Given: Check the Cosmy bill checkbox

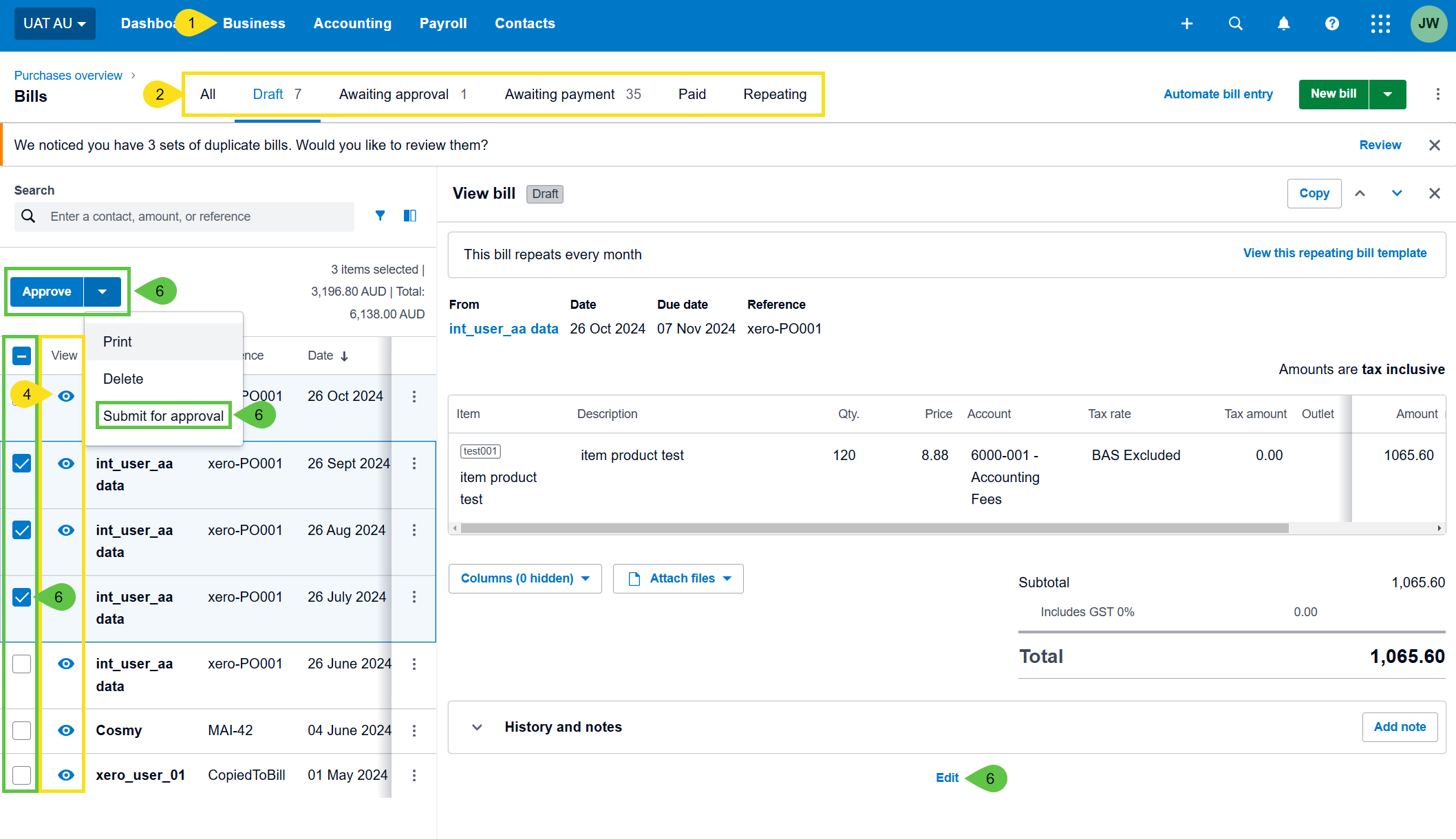Looking at the screenshot, I should pos(22,730).
